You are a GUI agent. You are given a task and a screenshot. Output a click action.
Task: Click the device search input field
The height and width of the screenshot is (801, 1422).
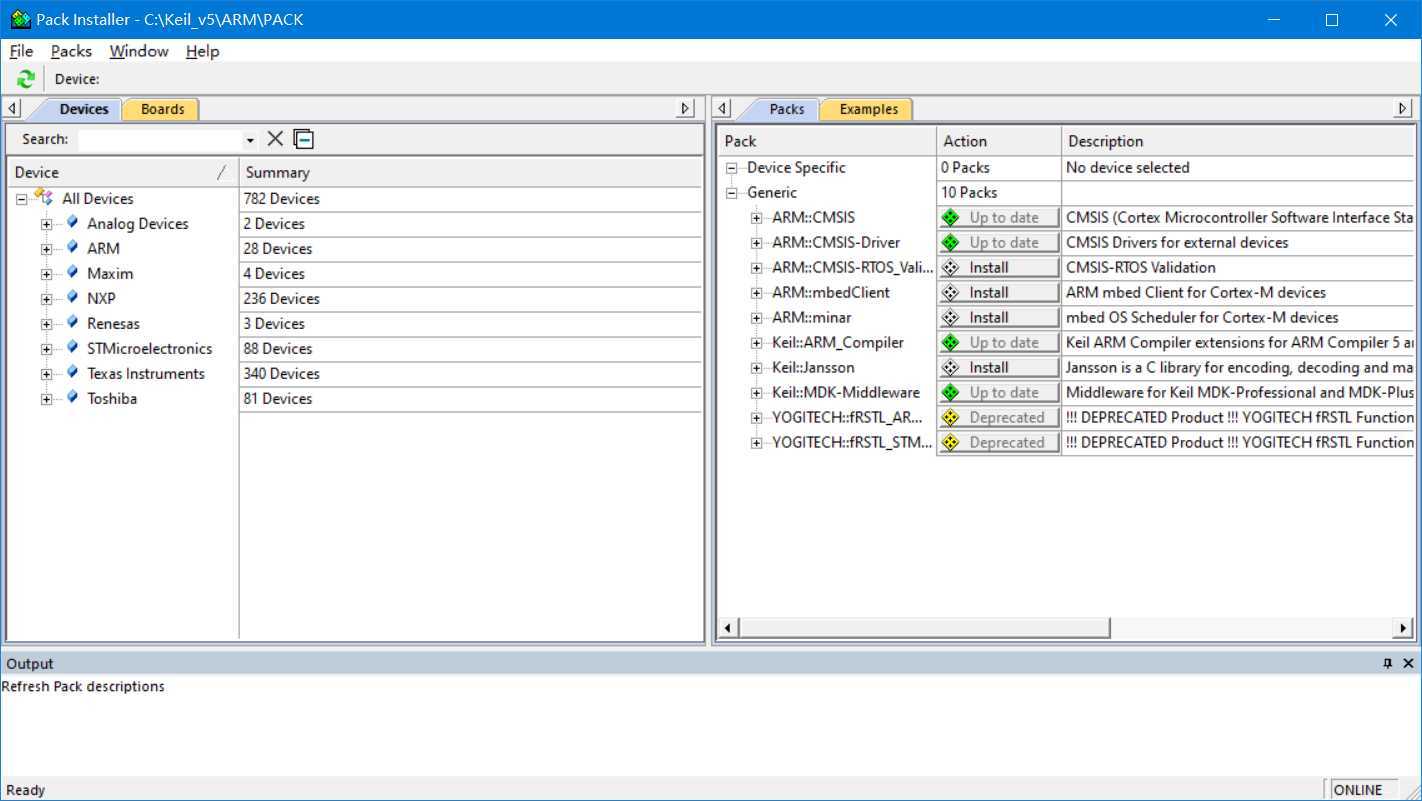pyautogui.click(x=160, y=140)
